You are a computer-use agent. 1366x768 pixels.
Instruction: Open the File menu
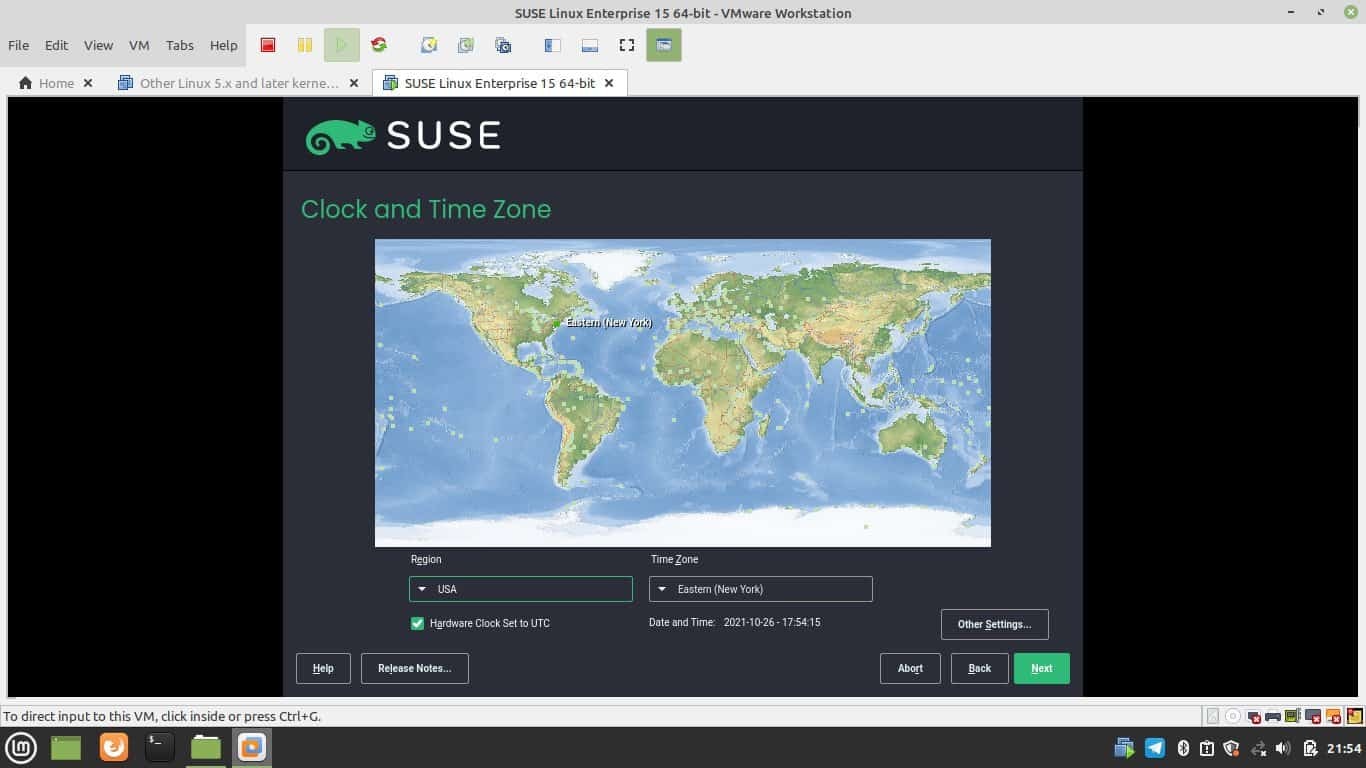tap(18, 45)
